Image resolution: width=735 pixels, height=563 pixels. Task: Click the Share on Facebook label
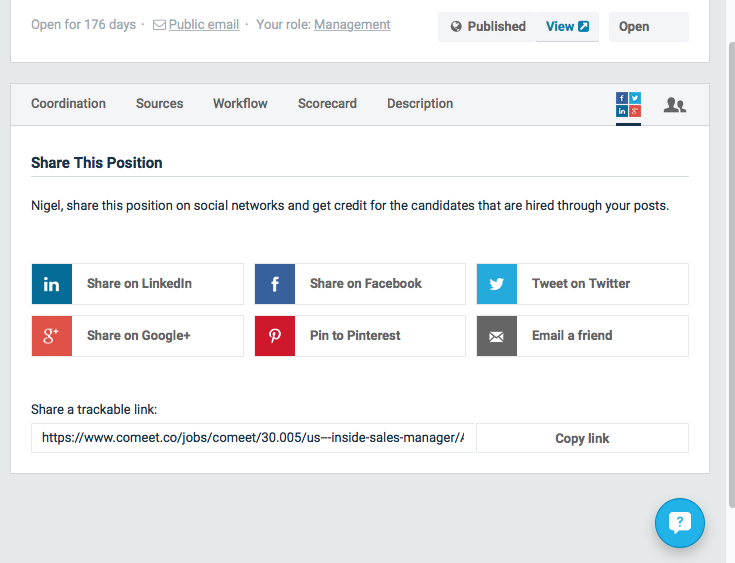pos(366,284)
